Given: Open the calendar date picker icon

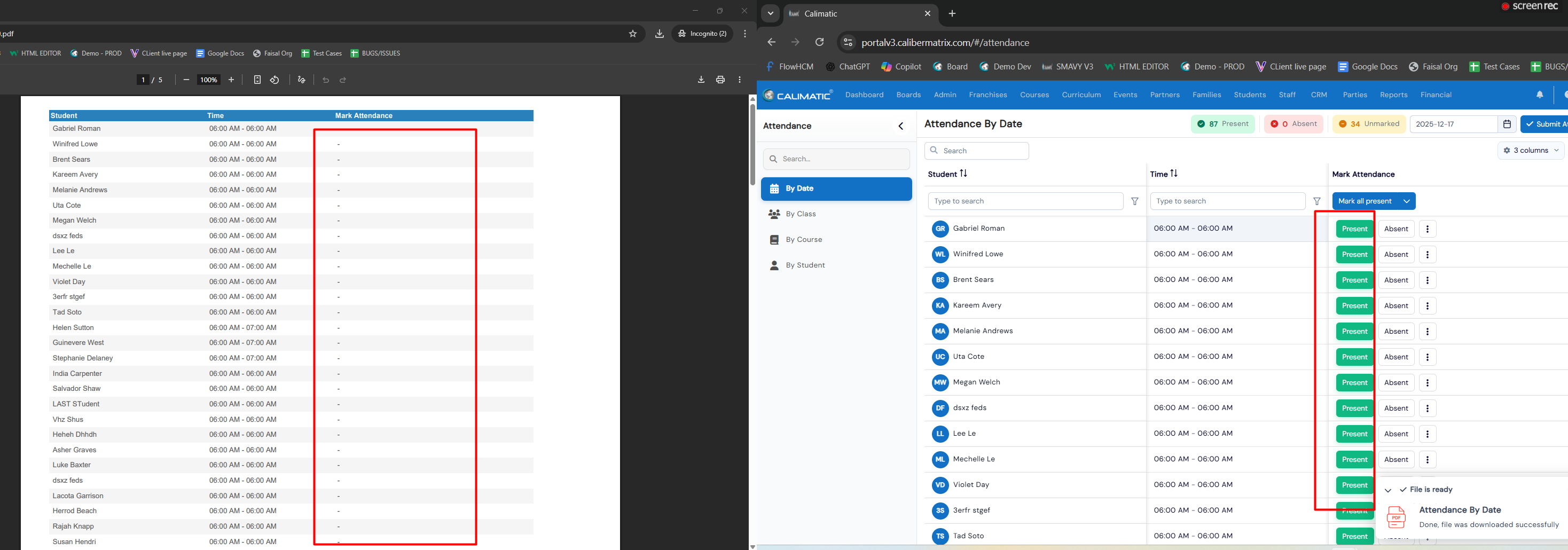Looking at the screenshot, I should coord(1507,124).
